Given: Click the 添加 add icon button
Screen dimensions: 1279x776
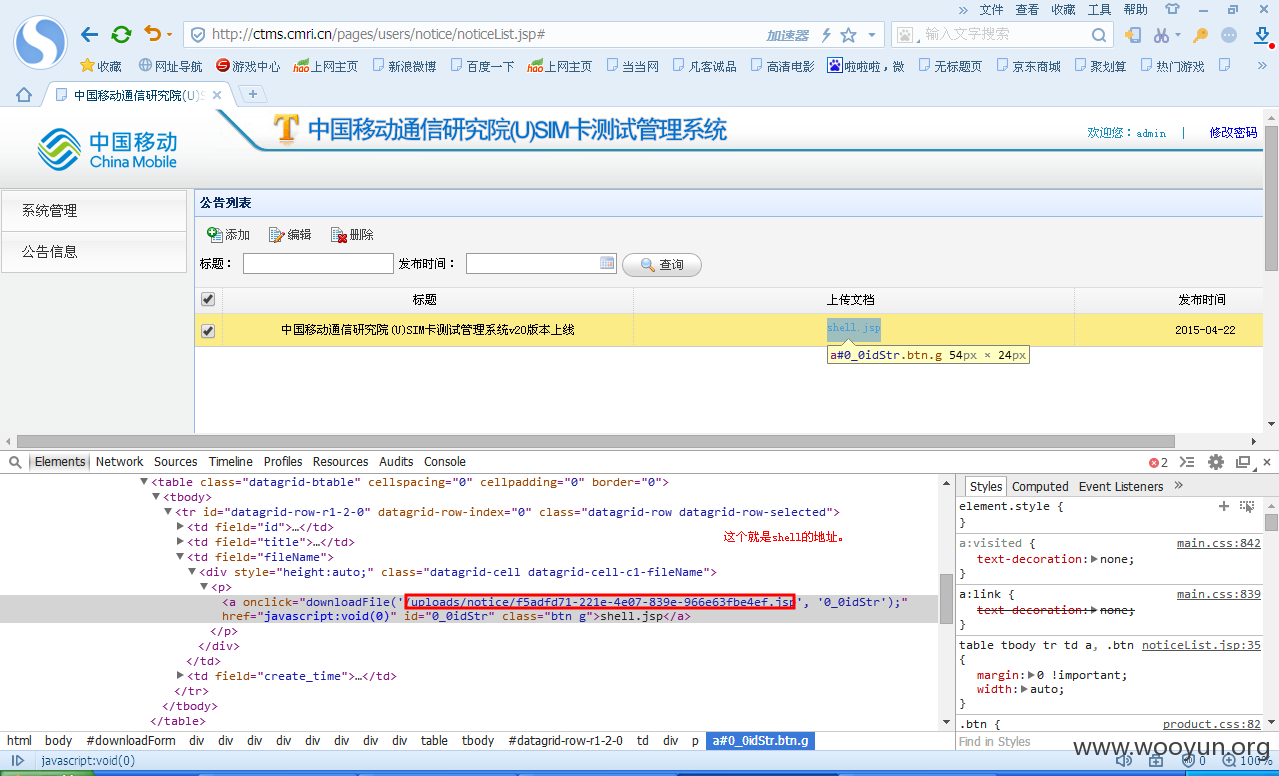Looking at the screenshot, I should point(228,235).
